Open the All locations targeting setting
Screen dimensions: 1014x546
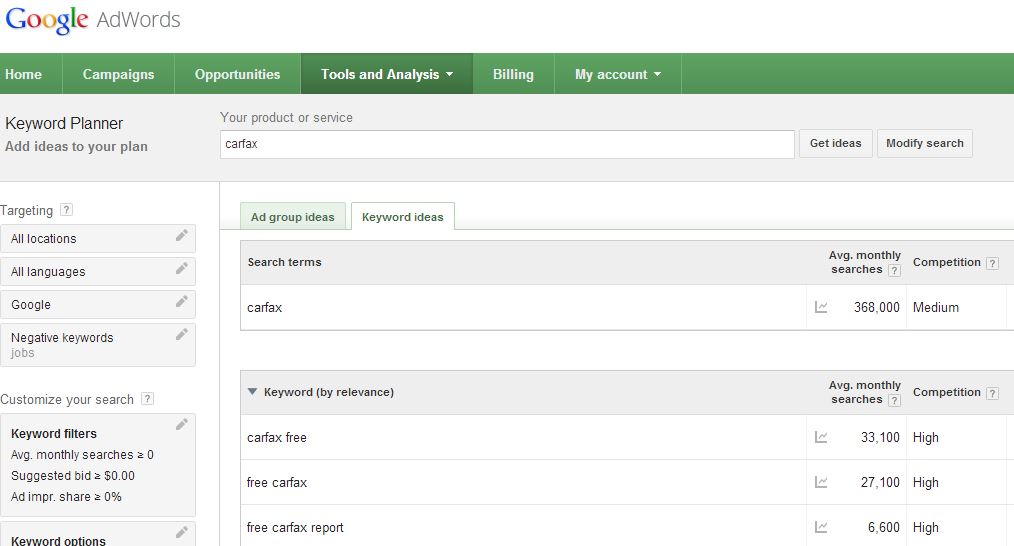[x=98, y=238]
